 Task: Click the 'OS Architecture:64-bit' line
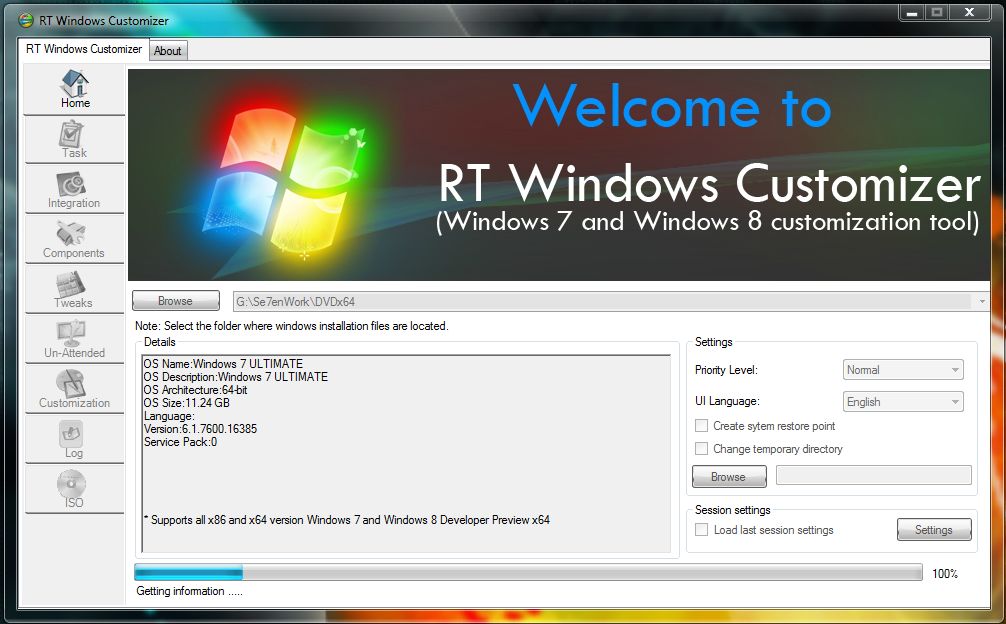[x=196, y=390]
